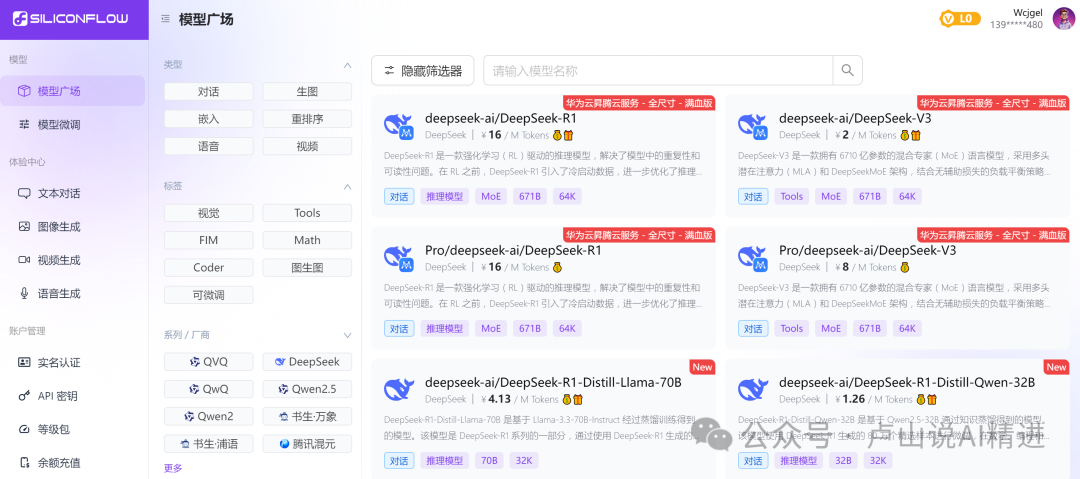Toggle the 生图 type filter
This screenshot has width=1080, height=479.
tap(307, 92)
